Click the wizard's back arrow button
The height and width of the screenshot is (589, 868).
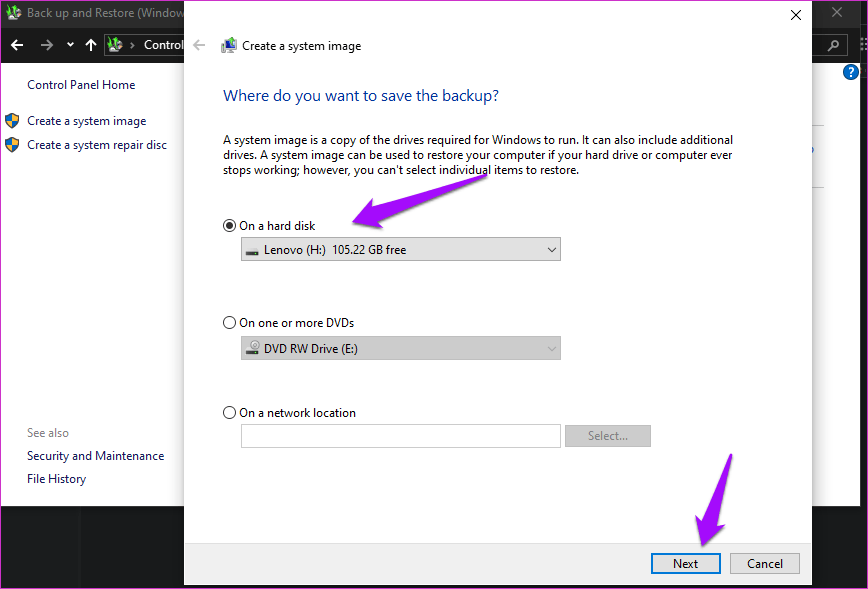[x=199, y=45]
